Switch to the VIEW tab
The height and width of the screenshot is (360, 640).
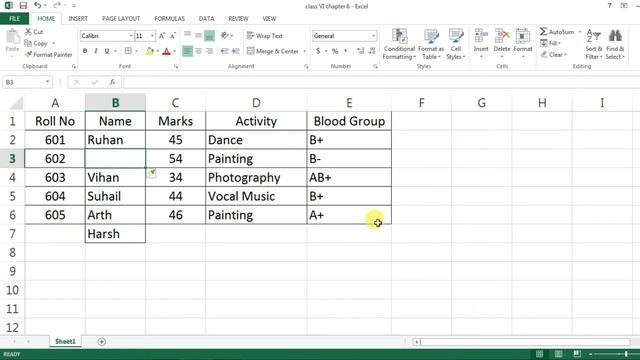pyautogui.click(x=269, y=18)
